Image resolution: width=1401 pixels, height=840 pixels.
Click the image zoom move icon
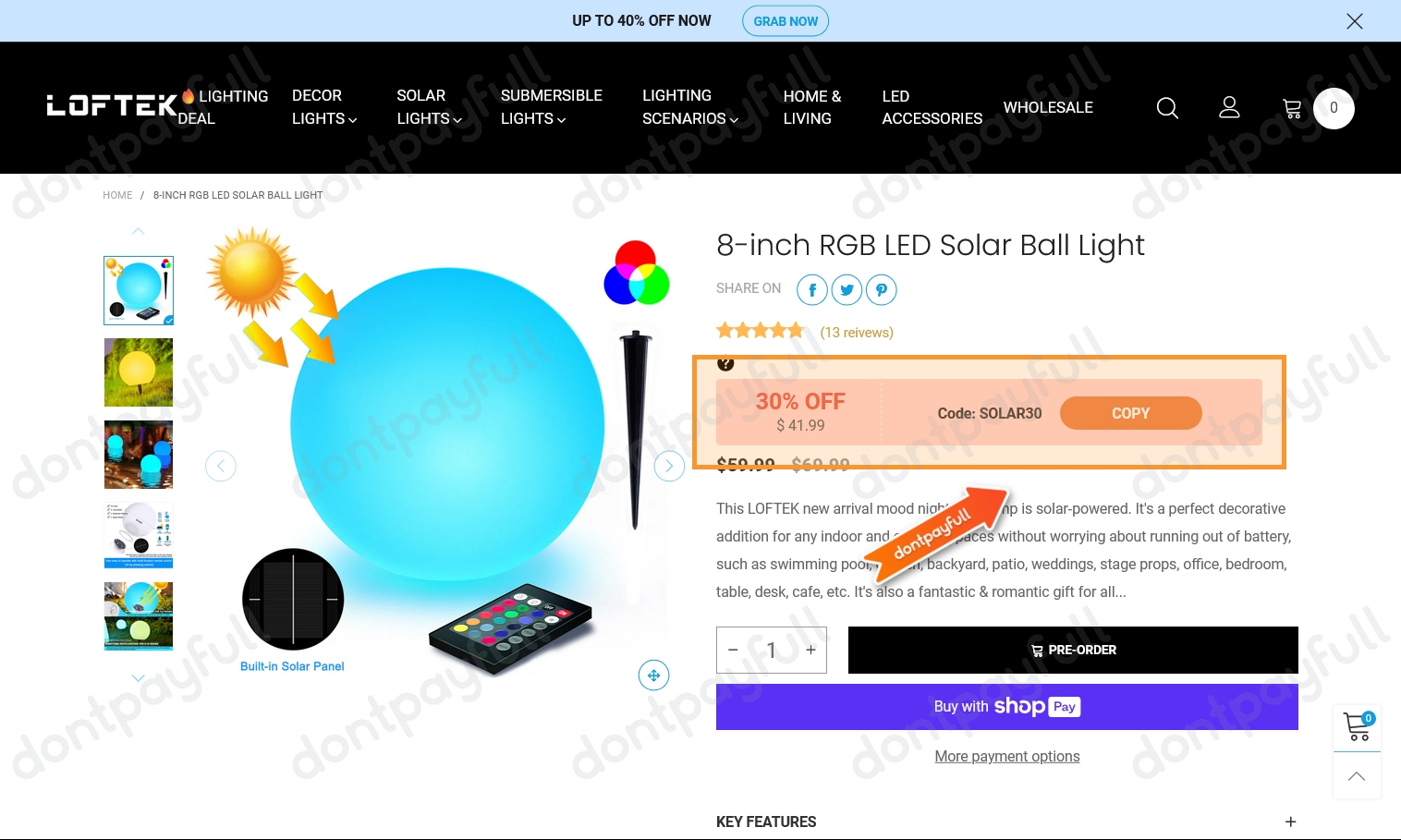tap(653, 676)
